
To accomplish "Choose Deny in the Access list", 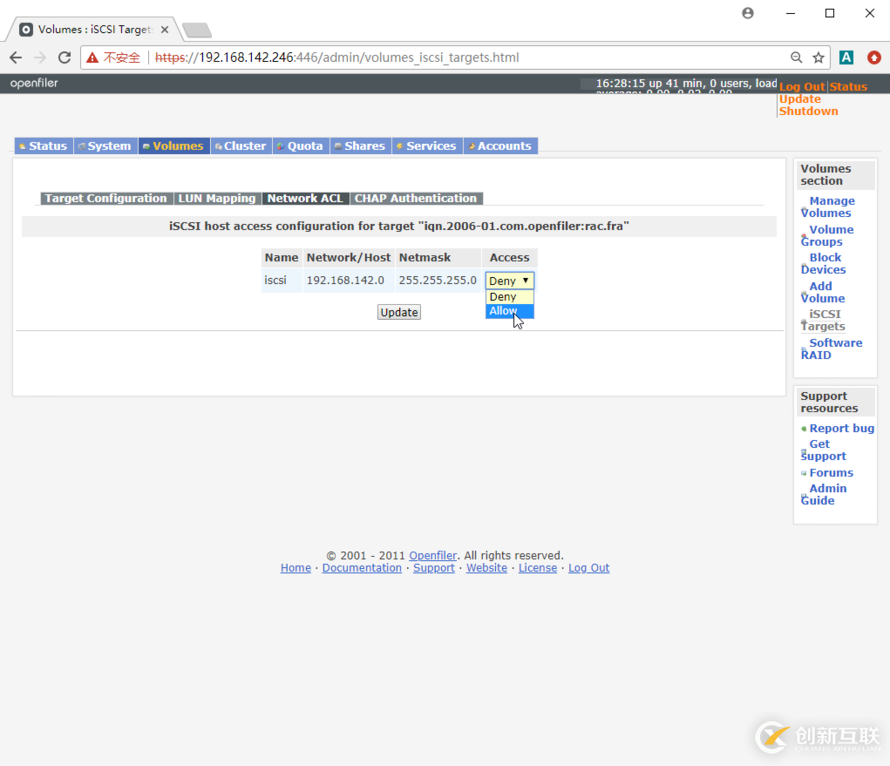I will click(503, 297).
